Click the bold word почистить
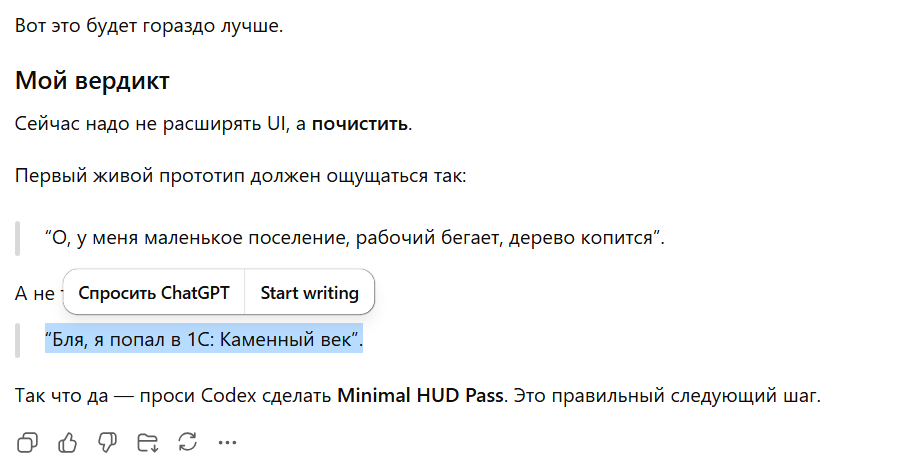Image resolution: width=917 pixels, height=475 pixels. (x=359, y=124)
